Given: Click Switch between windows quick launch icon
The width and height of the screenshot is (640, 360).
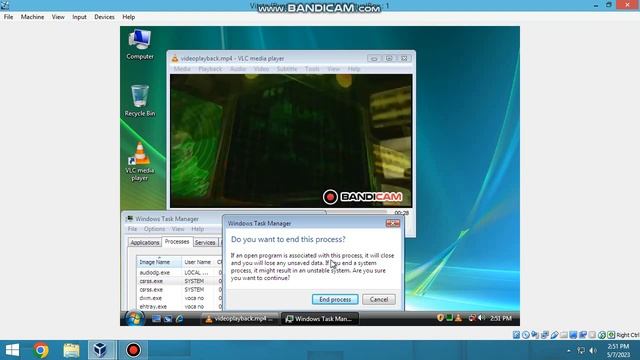Looking at the screenshot, I should click(x=168, y=319).
